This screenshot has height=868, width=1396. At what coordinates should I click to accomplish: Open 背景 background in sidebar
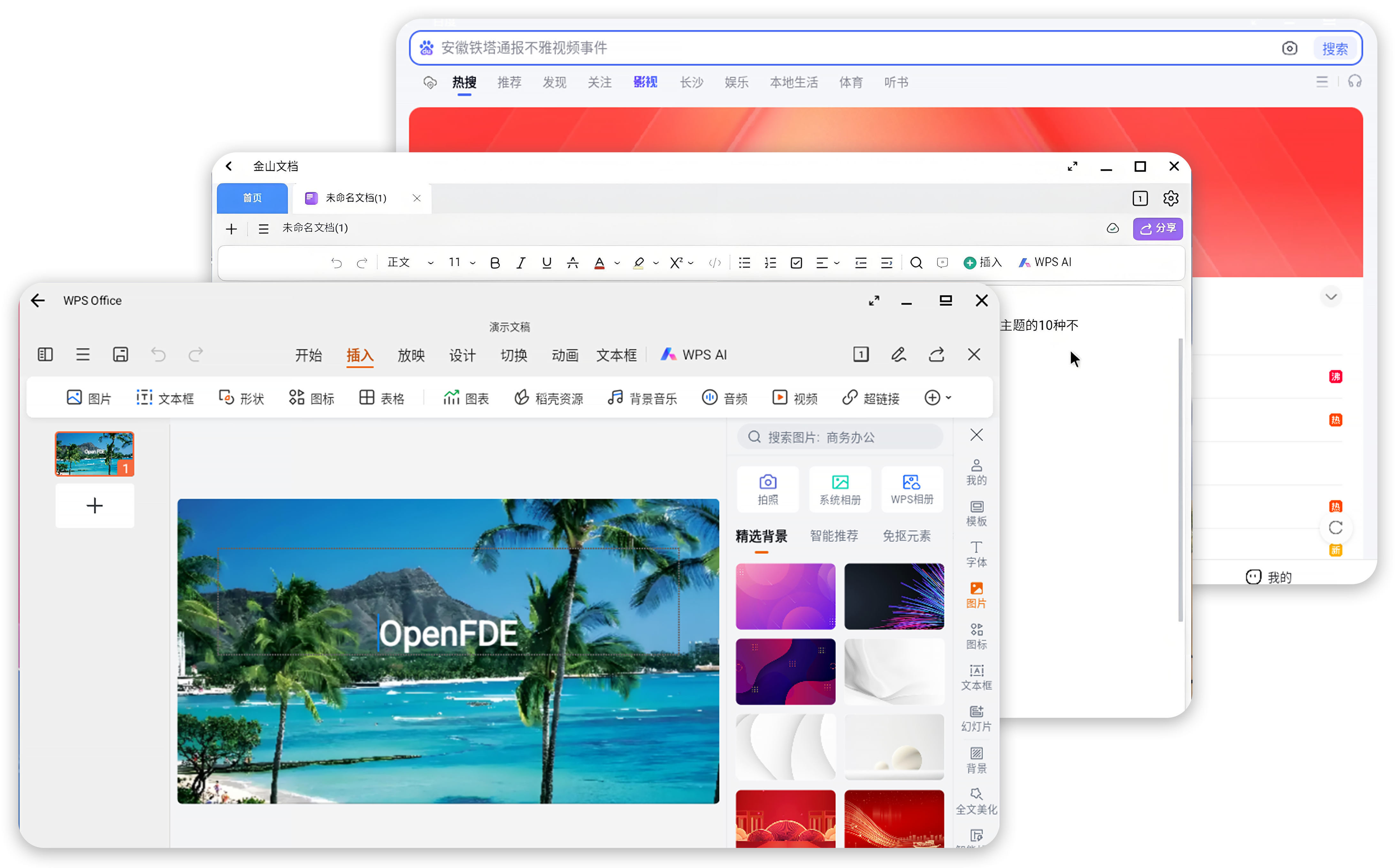[x=976, y=760]
